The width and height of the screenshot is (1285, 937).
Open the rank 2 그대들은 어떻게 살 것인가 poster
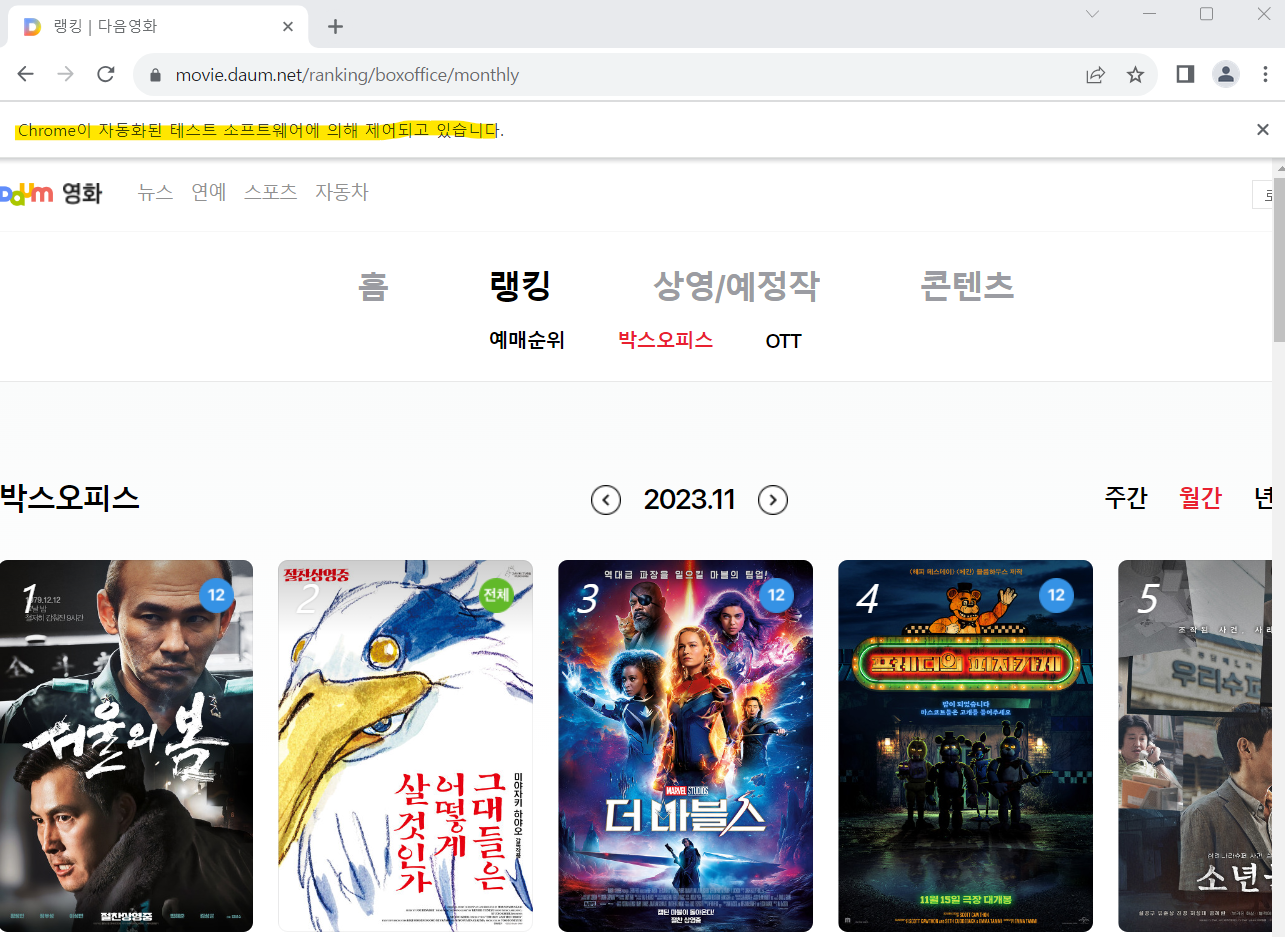click(405, 746)
